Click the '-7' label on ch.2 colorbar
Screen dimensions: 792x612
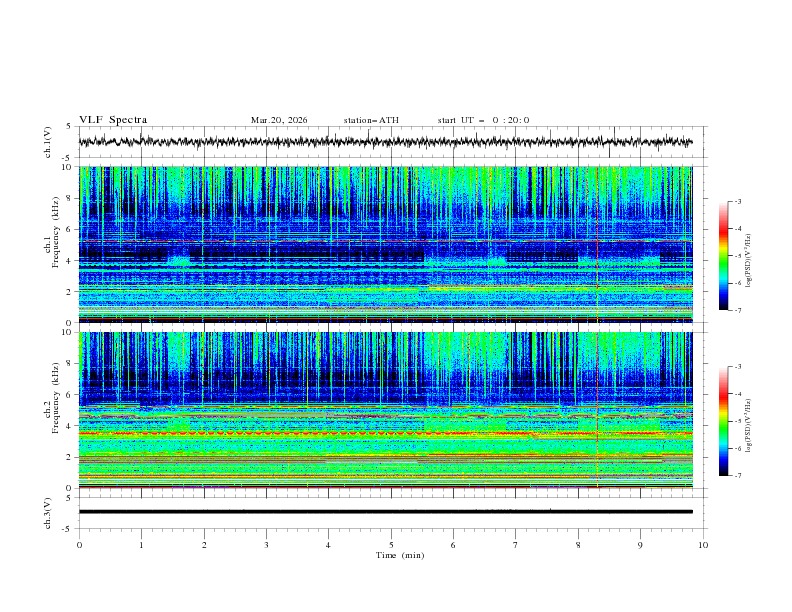[738, 476]
